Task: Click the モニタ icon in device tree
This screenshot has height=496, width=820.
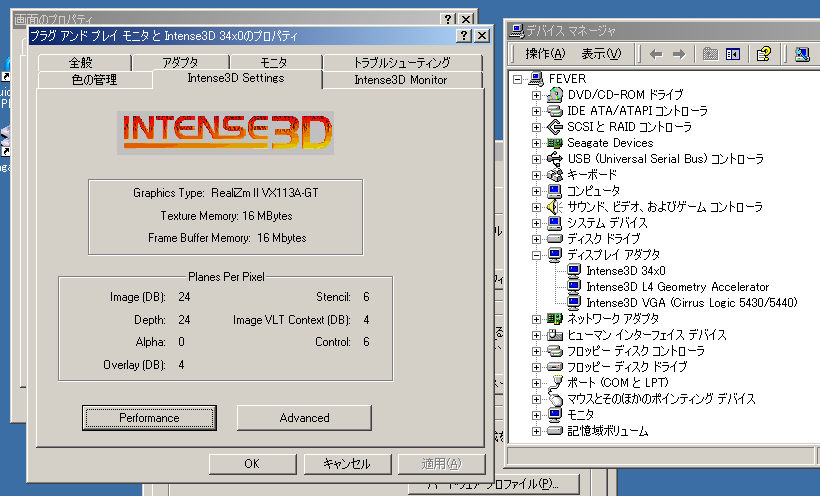Action: click(554, 415)
